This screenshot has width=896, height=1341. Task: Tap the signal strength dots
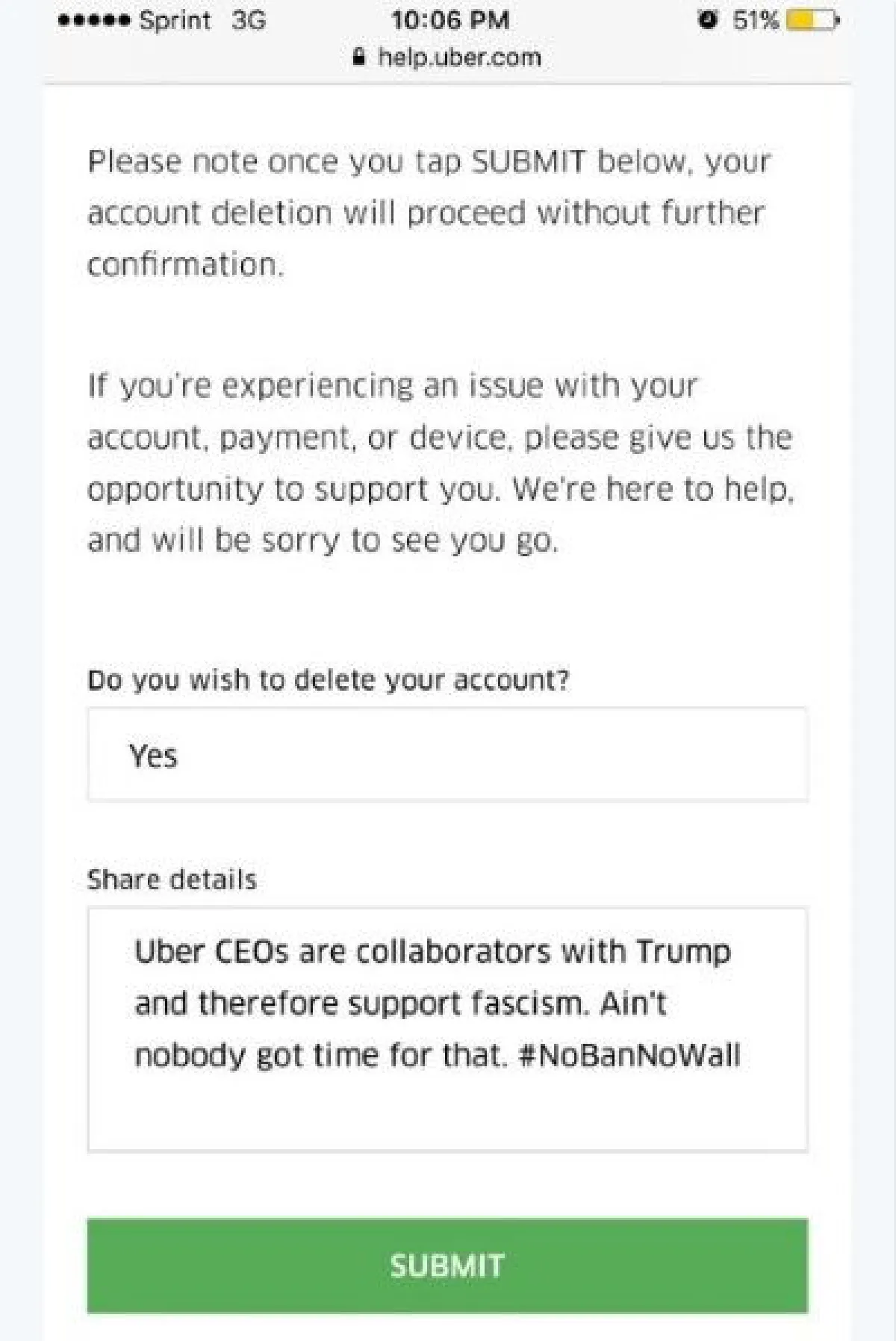pyautogui.click(x=95, y=20)
